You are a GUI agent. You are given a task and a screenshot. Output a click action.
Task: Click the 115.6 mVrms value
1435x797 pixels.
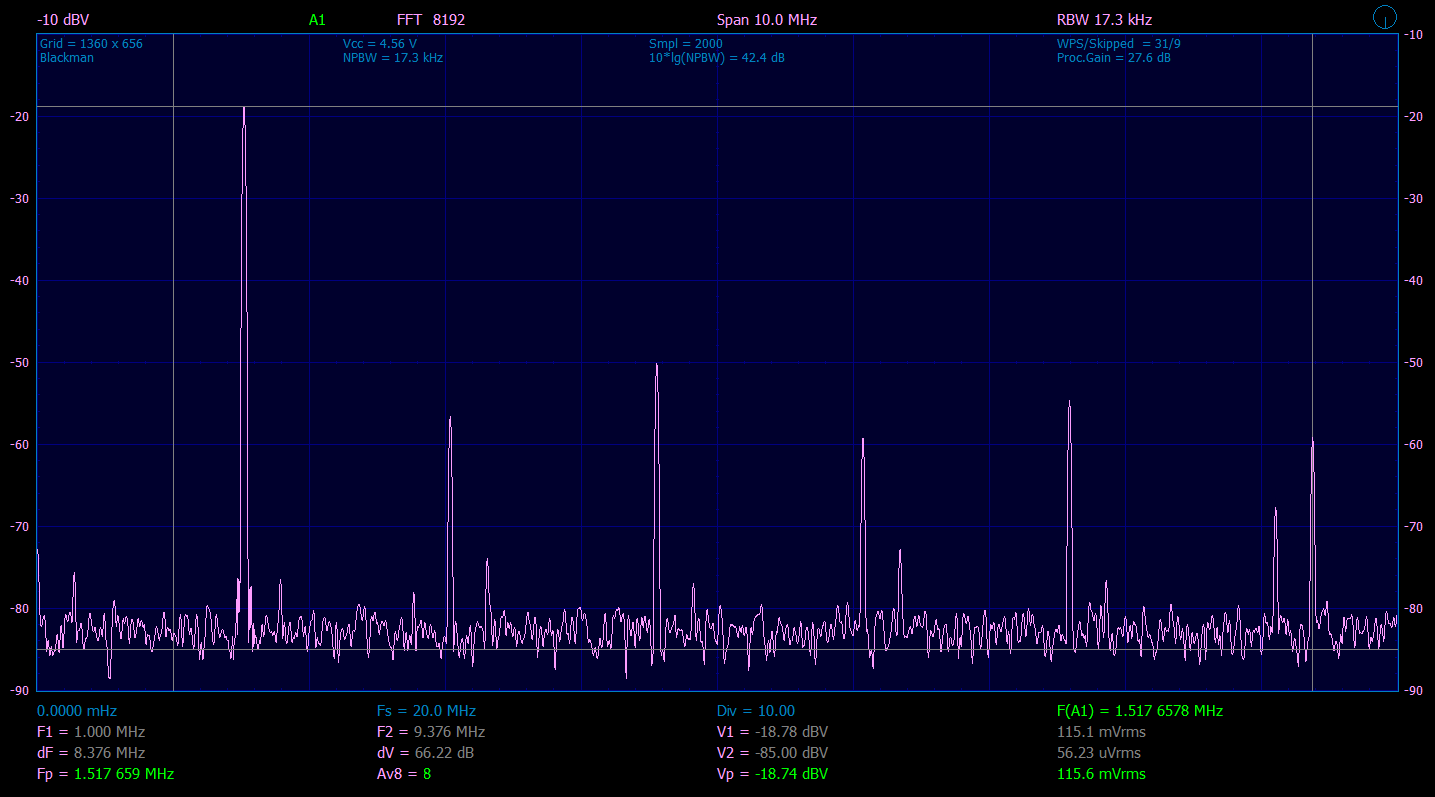point(1101,774)
